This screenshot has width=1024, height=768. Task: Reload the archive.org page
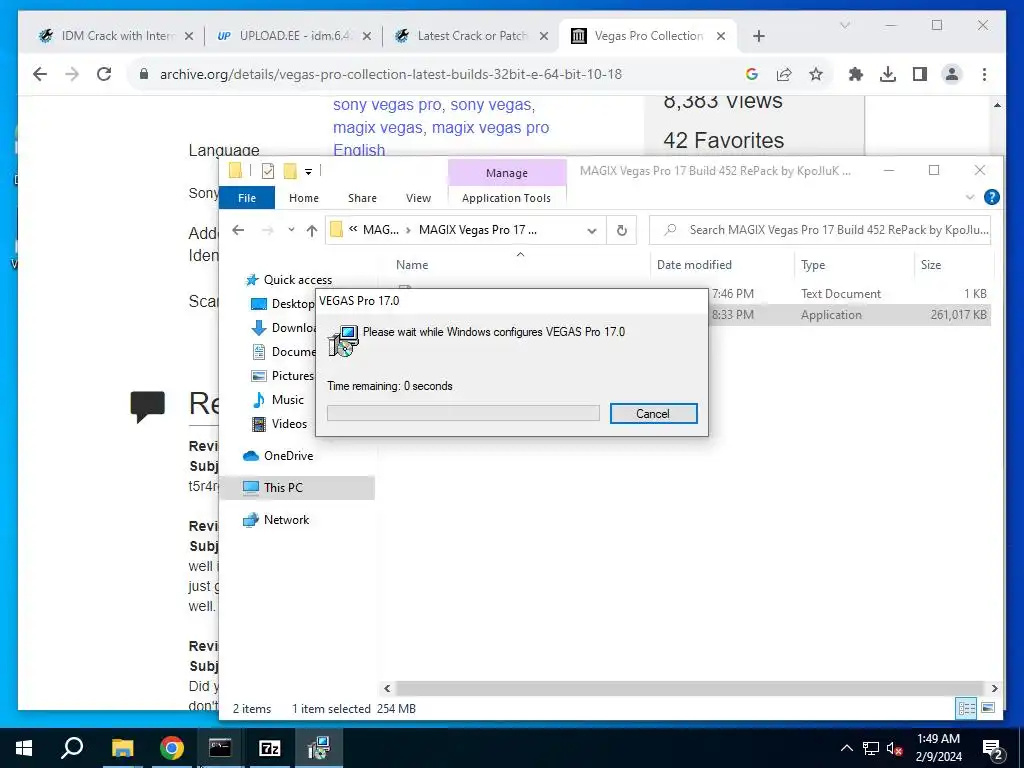[x=104, y=74]
